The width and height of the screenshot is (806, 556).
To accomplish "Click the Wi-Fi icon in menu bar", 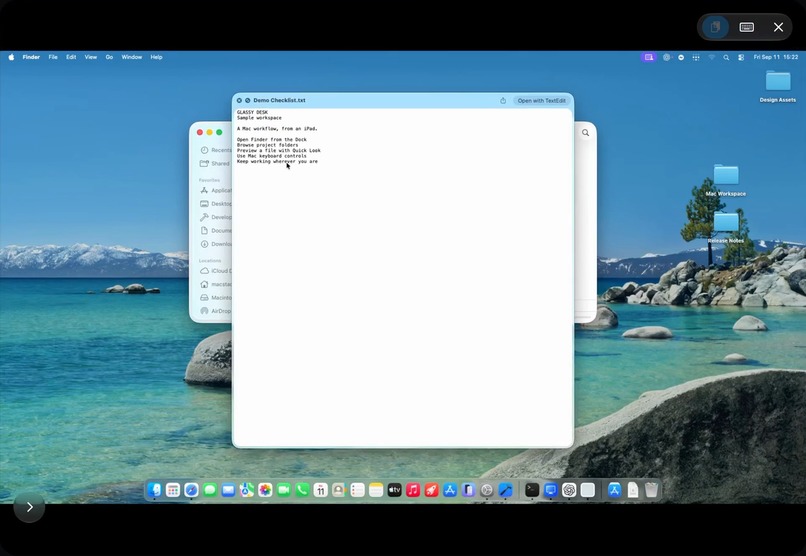I will tap(711, 58).
